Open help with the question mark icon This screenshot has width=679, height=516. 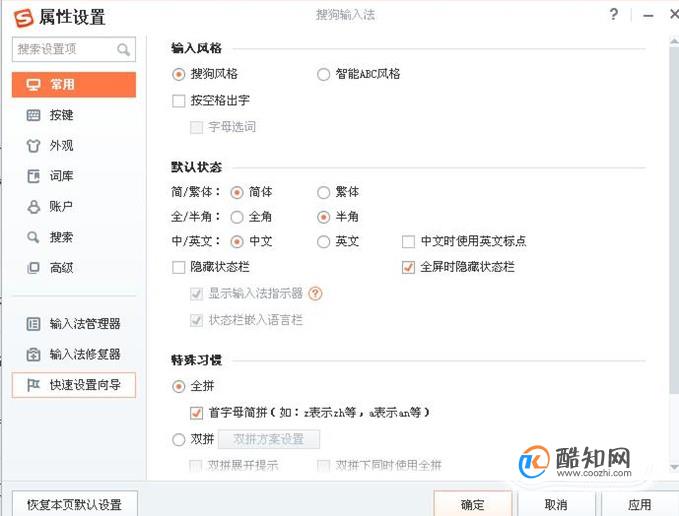point(613,15)
